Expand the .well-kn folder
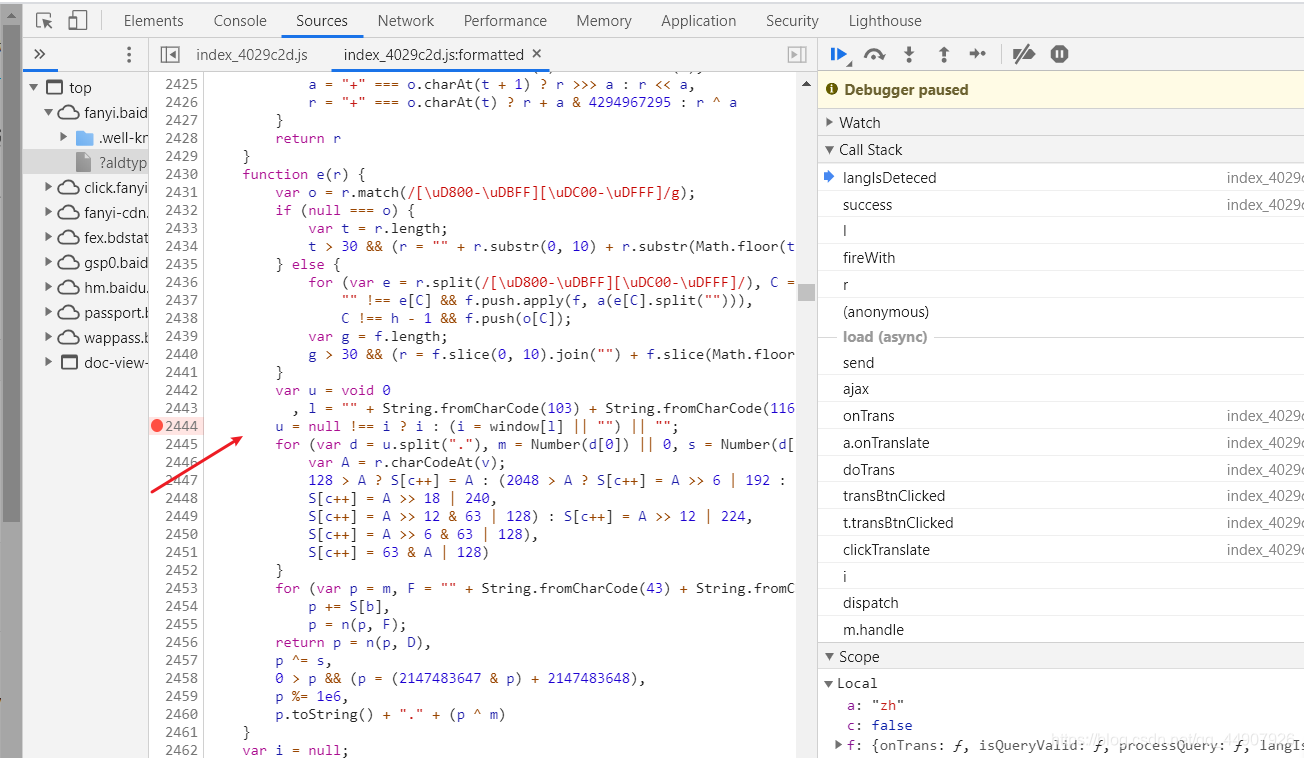The height and width of the screenshot is (758, 1304). [64, 137]
